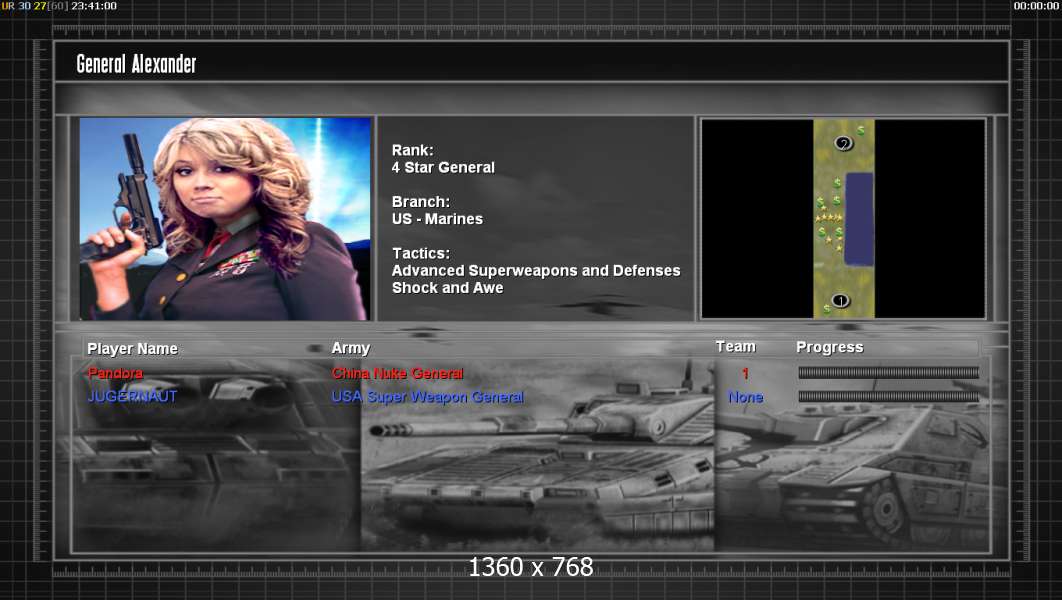The height and width of the screenshot is (600, 1062).
Task: Click start position 2 marker on map
Action: click(843, 143)
